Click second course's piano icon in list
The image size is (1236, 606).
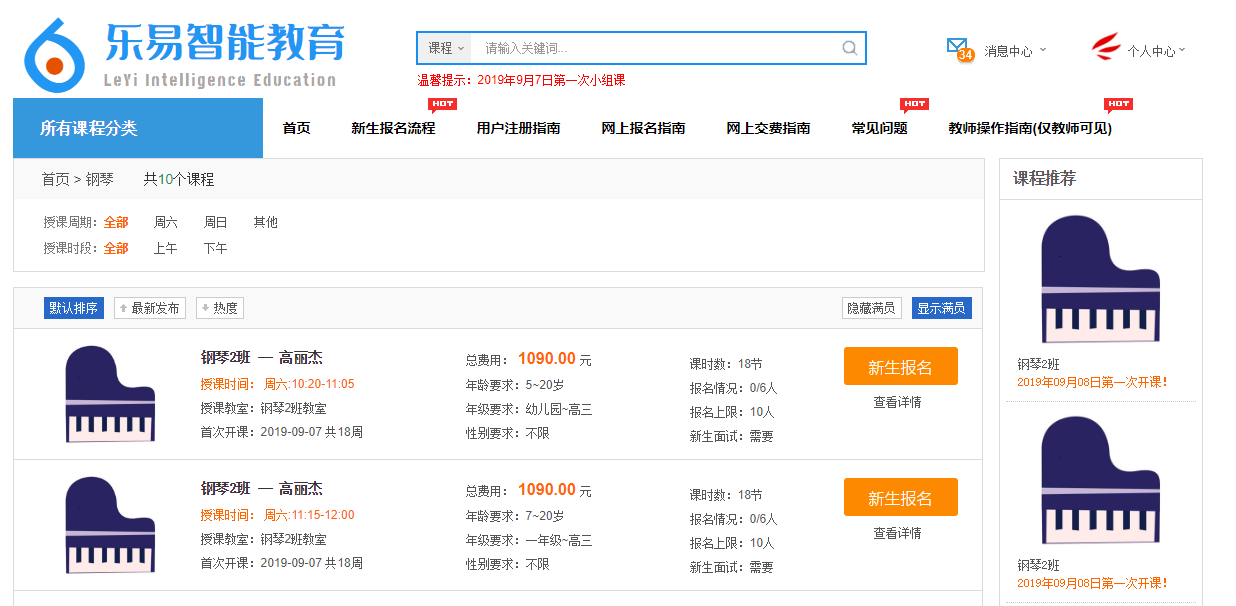(110, 525)
